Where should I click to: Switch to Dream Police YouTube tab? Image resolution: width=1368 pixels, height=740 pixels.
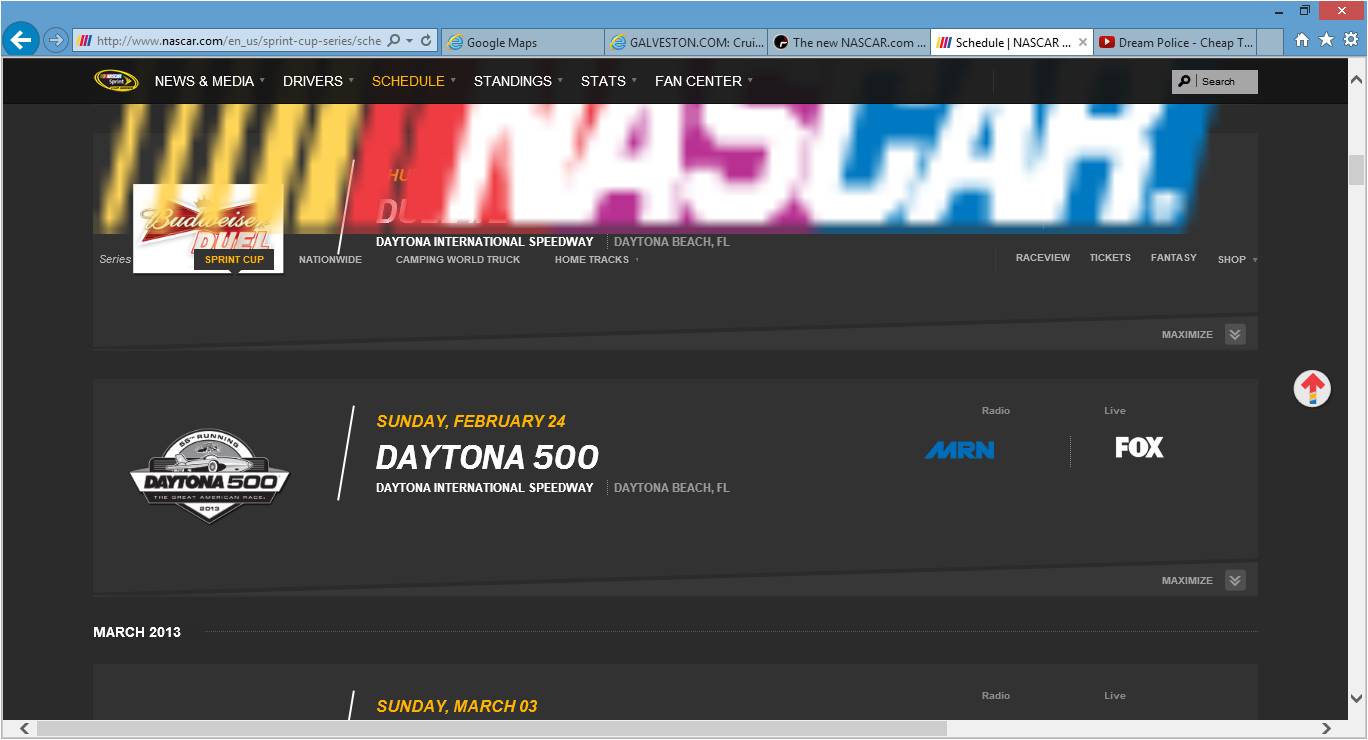(x=1174, y=42)
